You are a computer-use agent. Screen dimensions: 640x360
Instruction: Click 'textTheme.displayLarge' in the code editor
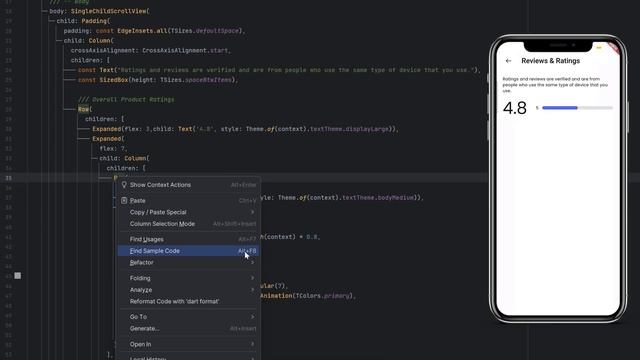click(x=349, y=129)
